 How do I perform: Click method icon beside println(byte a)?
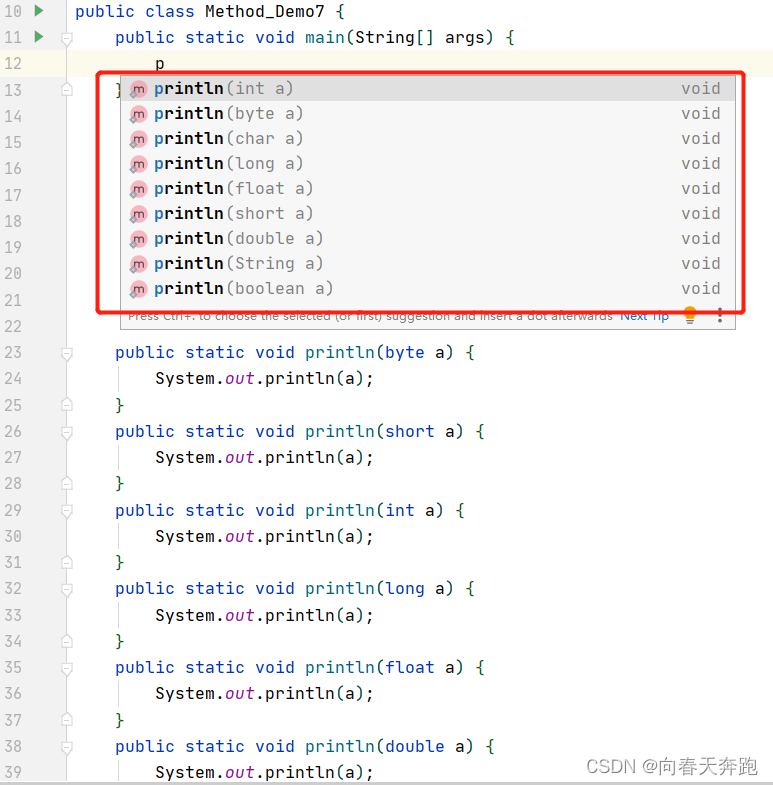point(138,114)
